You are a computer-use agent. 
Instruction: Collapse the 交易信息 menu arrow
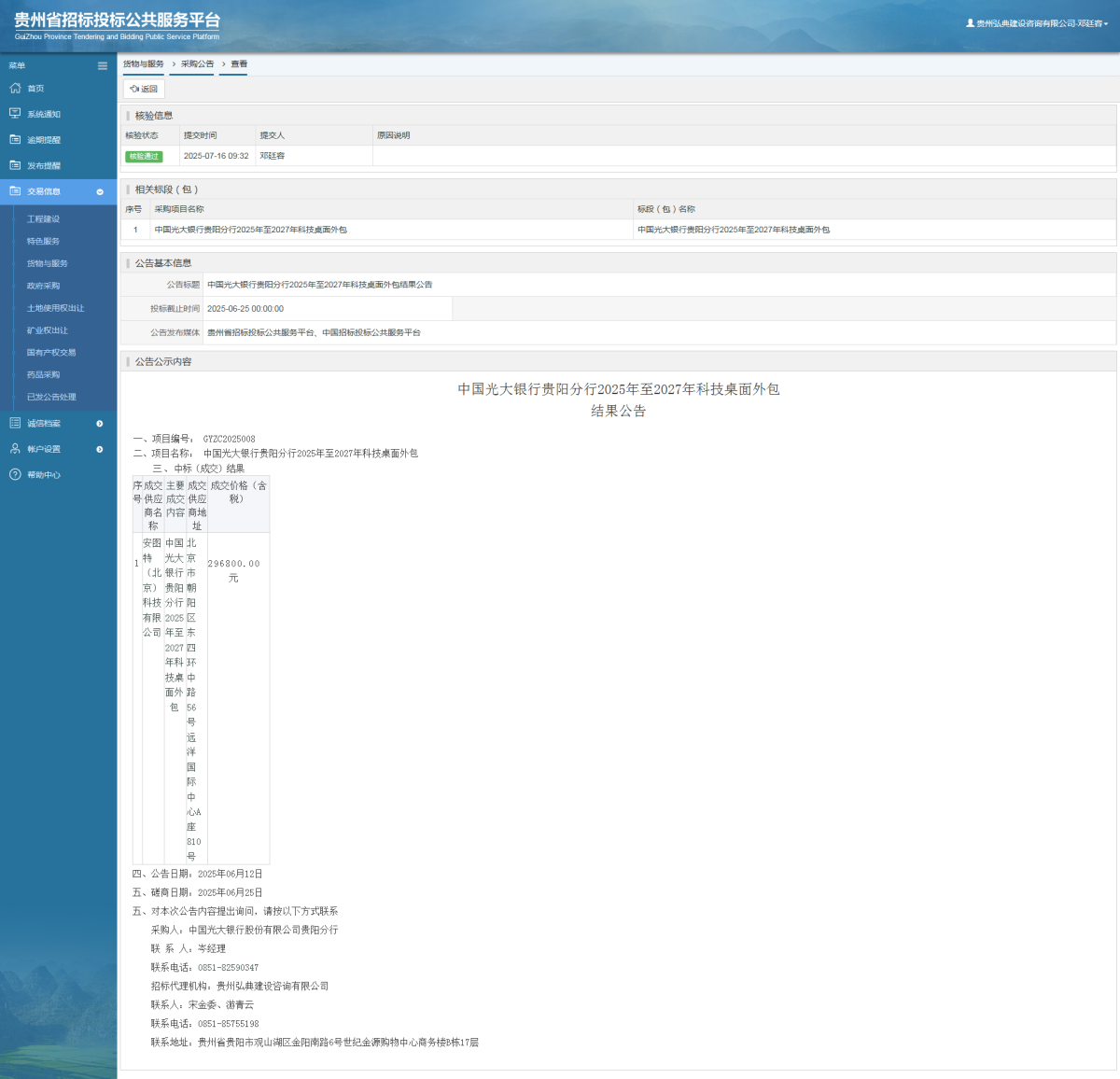(100, 191)
